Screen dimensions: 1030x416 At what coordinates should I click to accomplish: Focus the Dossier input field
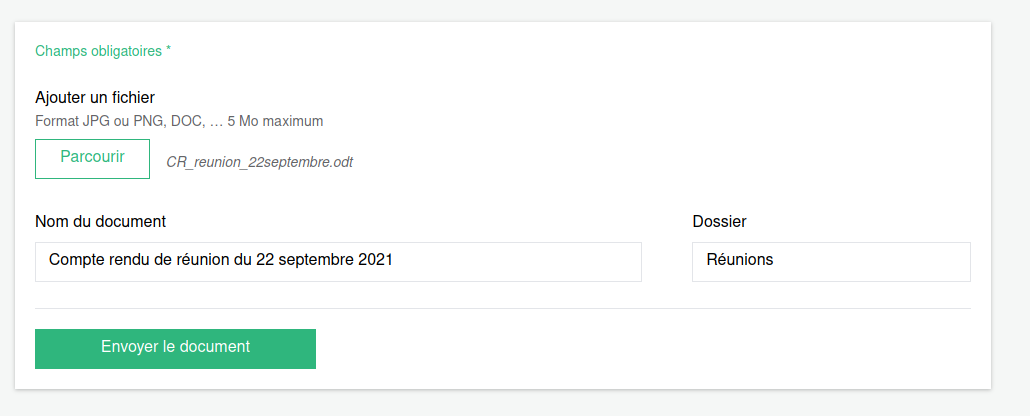[830, 261]
